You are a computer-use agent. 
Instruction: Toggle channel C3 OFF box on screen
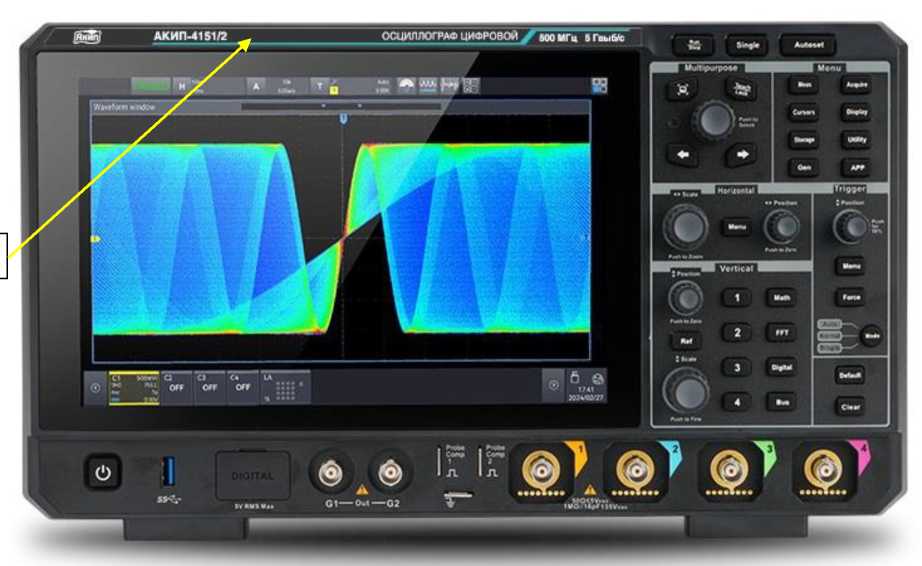(209, 385)
